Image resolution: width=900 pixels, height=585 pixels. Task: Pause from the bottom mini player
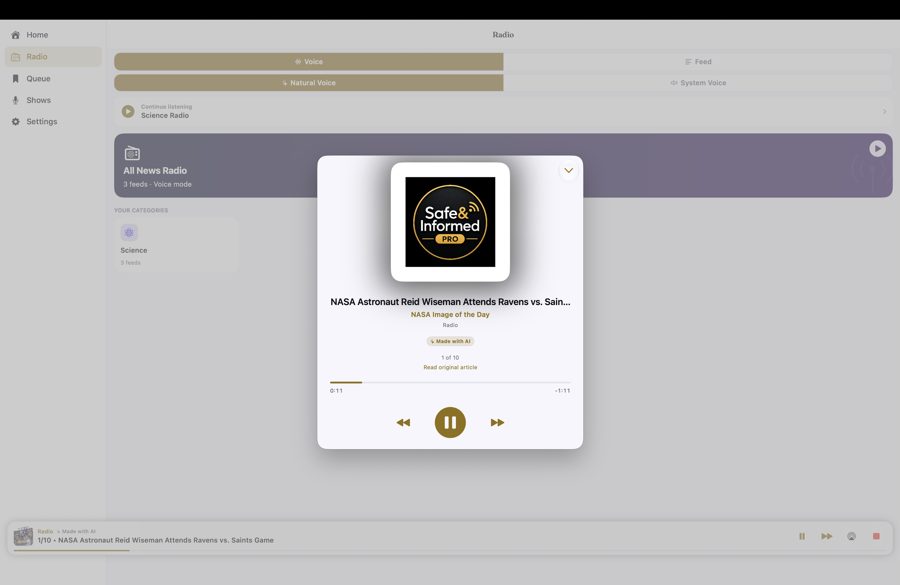click(x=802, y=536)
